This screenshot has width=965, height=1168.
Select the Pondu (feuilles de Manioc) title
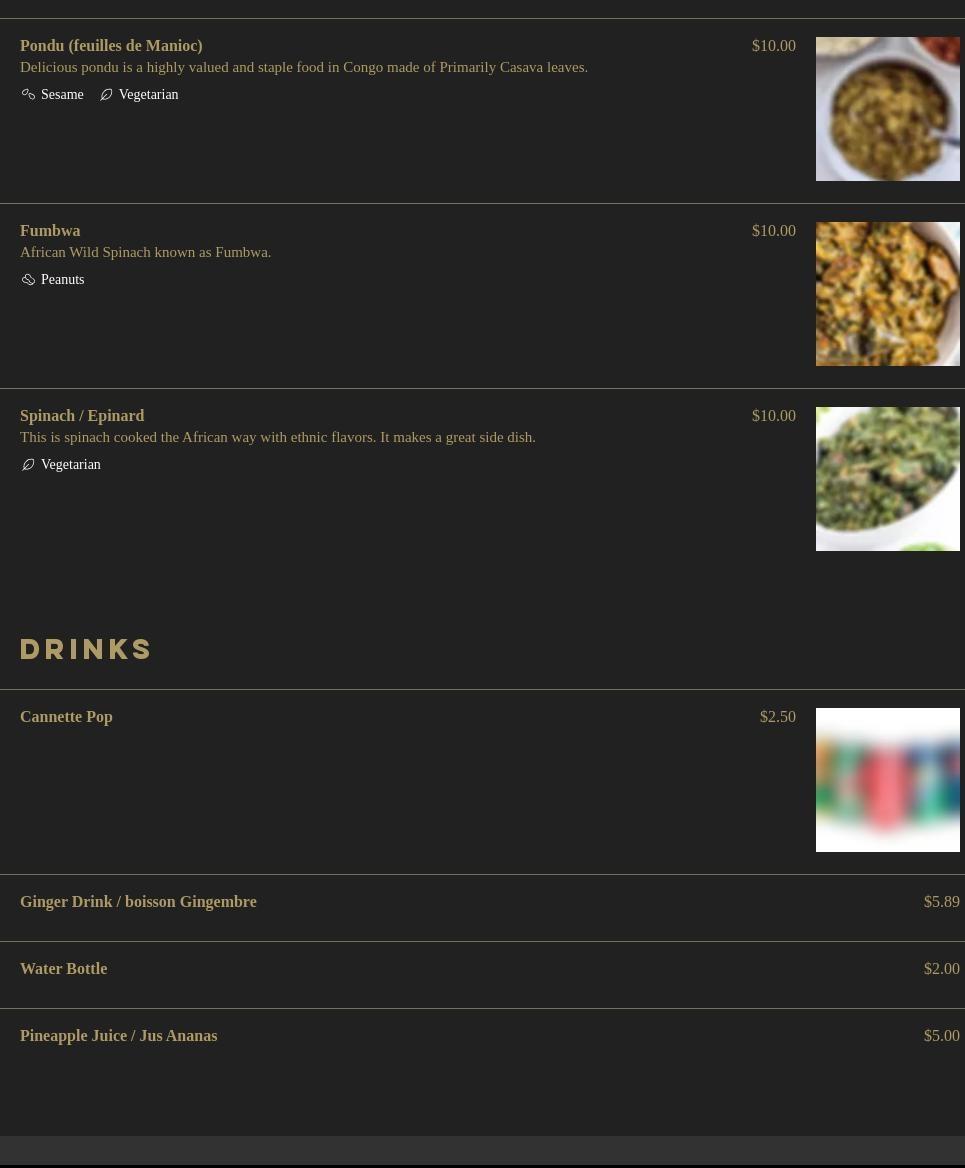(111, 45)
